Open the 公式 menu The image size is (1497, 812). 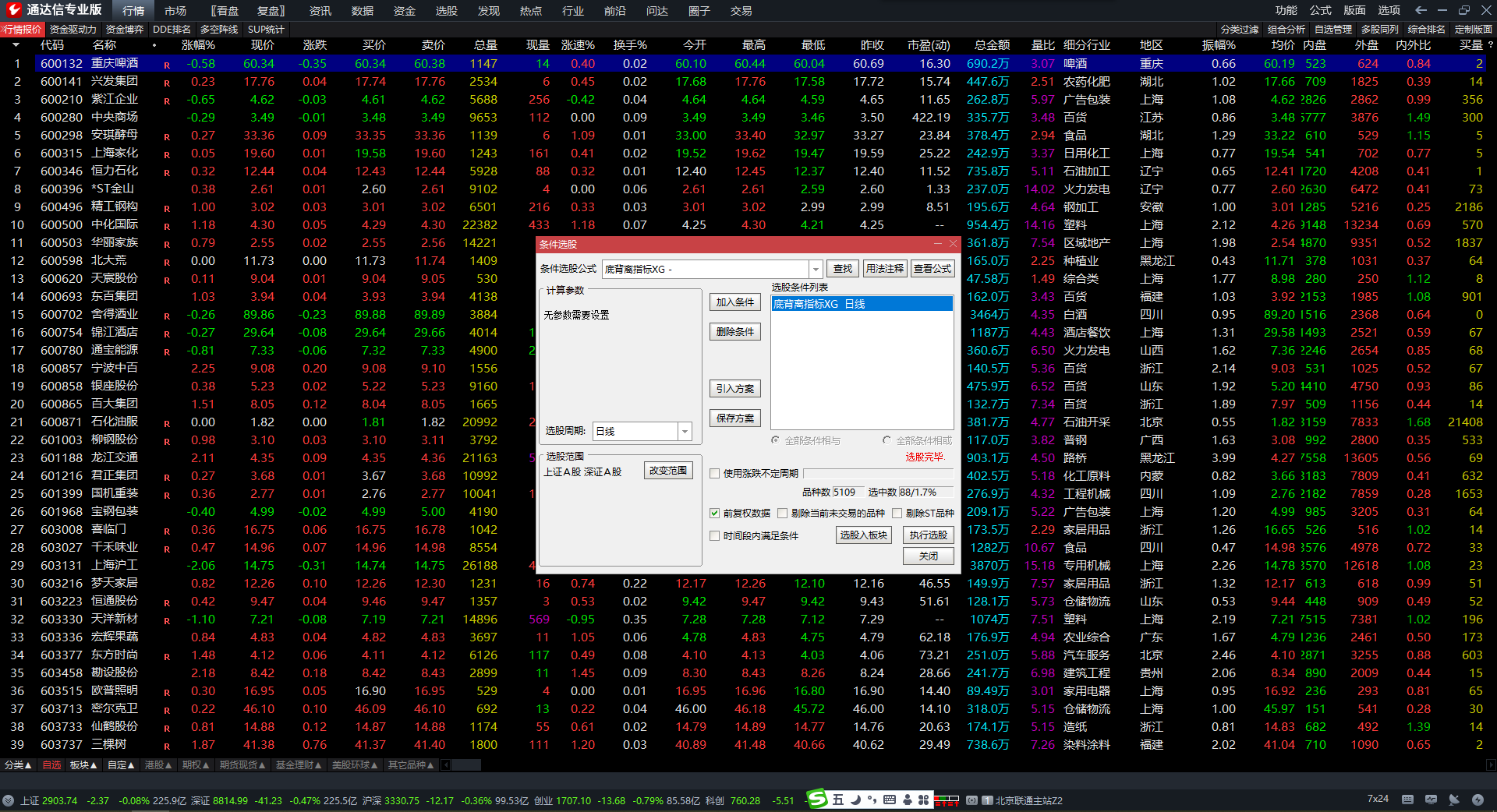coord(1320,10)
